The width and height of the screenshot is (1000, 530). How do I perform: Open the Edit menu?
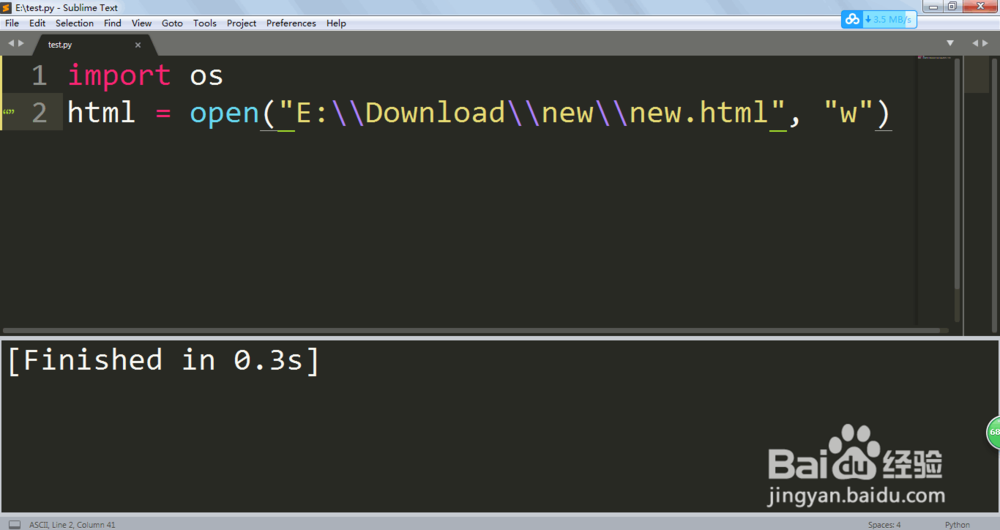point(37,23)
